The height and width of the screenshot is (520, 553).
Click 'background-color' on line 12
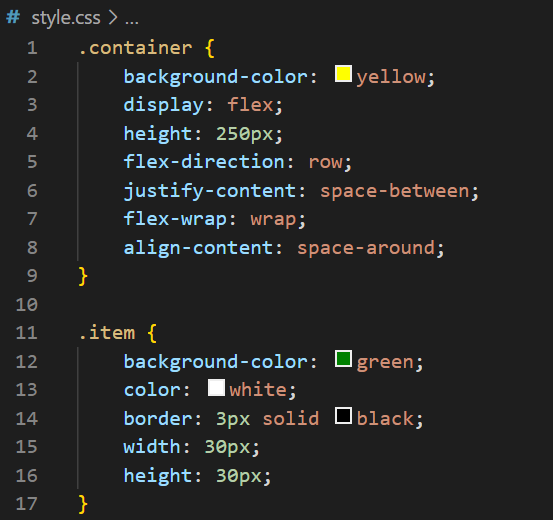(215, 362)
